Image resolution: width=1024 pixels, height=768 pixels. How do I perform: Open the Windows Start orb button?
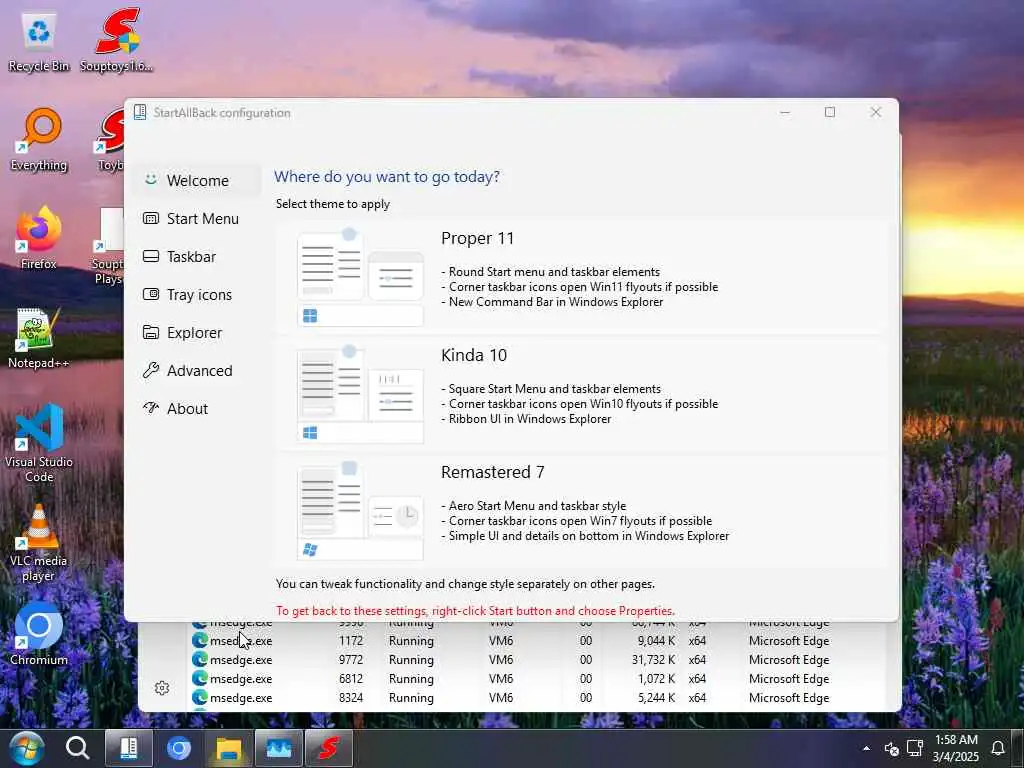click(26, 748)
